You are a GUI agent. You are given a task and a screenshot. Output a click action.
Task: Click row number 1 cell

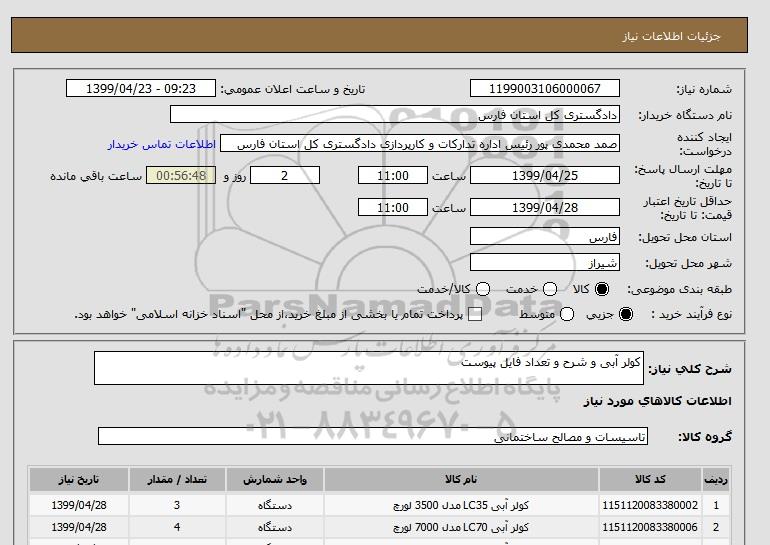click(716, 505)
